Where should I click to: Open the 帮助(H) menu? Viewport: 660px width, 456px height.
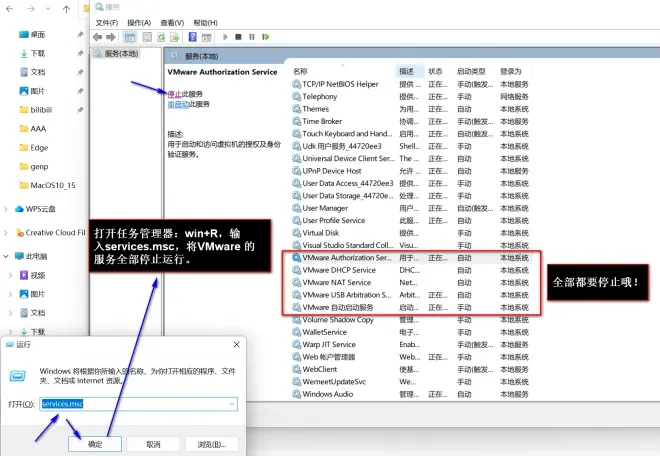coord(205,22)
